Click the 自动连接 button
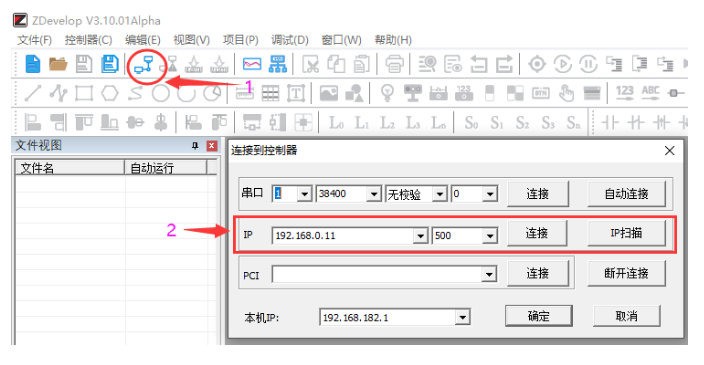This screenshot has width=704, height=365. pyautogui.click(x=626, y=194)
